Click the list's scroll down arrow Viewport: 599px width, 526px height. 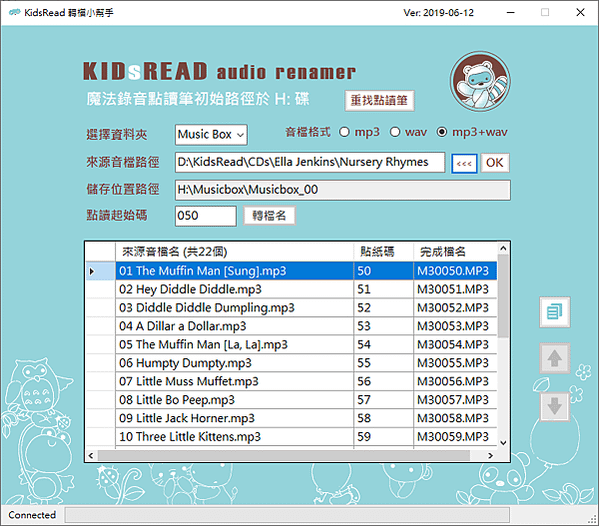pos(503,443)
